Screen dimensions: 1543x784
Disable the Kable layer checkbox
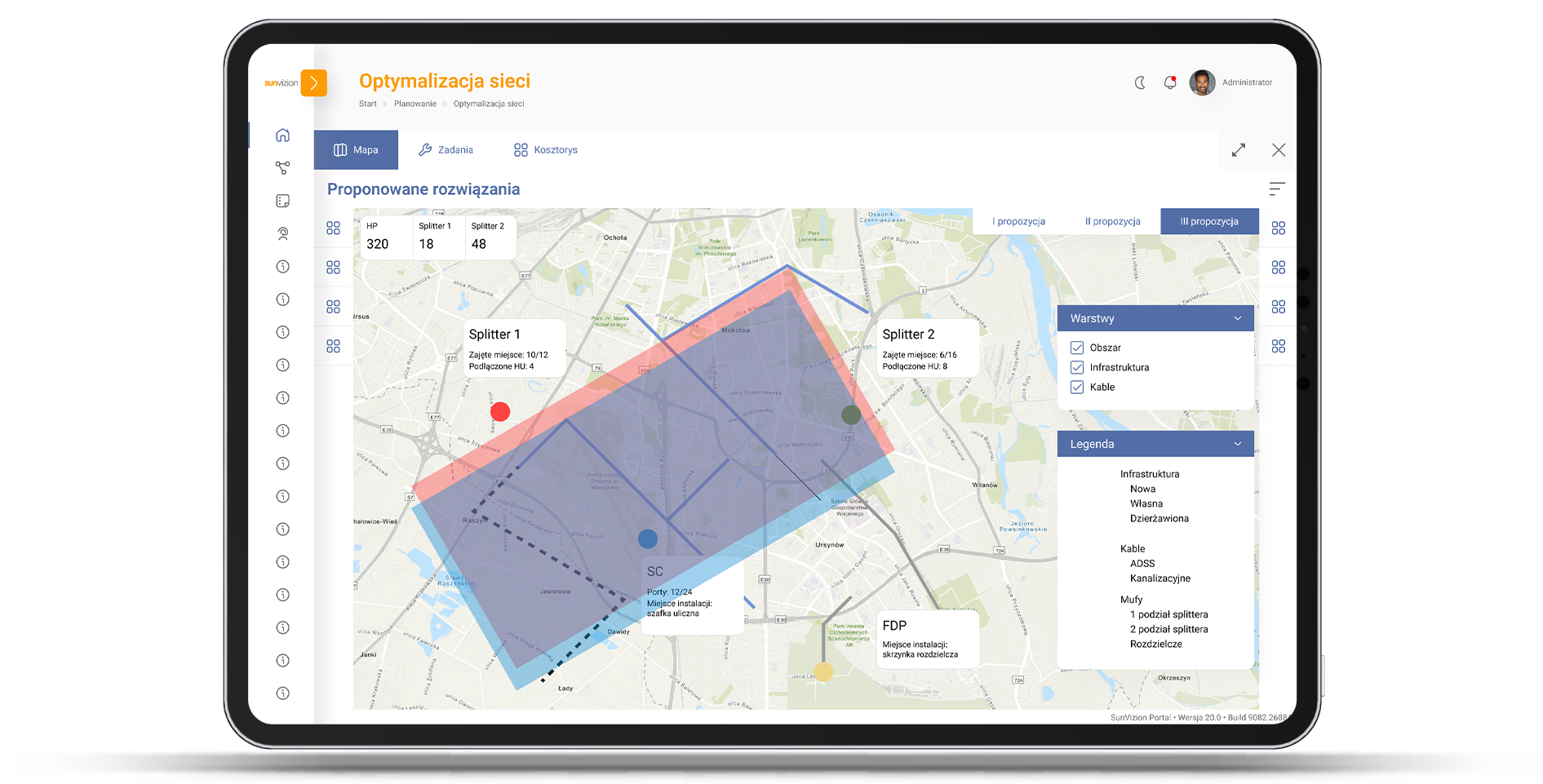click(x=1077, y=388)
